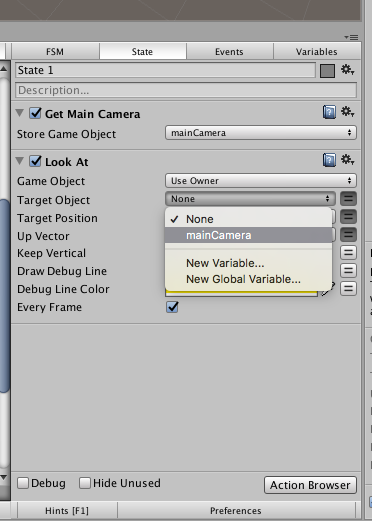Open help documentation for Look At action
The image size is (372, 521).
click(329, 160)
